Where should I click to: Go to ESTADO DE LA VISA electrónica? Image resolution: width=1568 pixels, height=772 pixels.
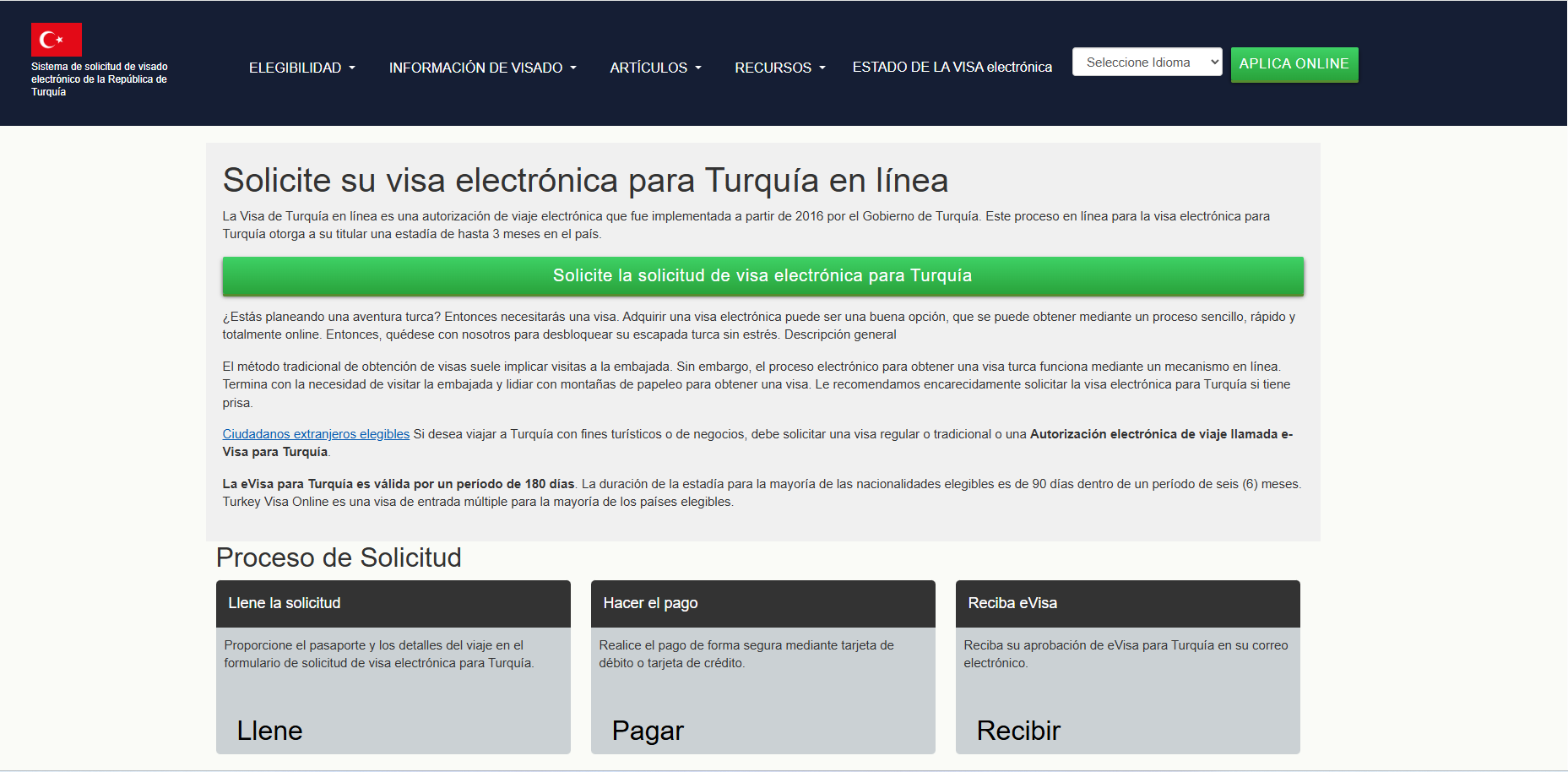(x=952, y=67)
